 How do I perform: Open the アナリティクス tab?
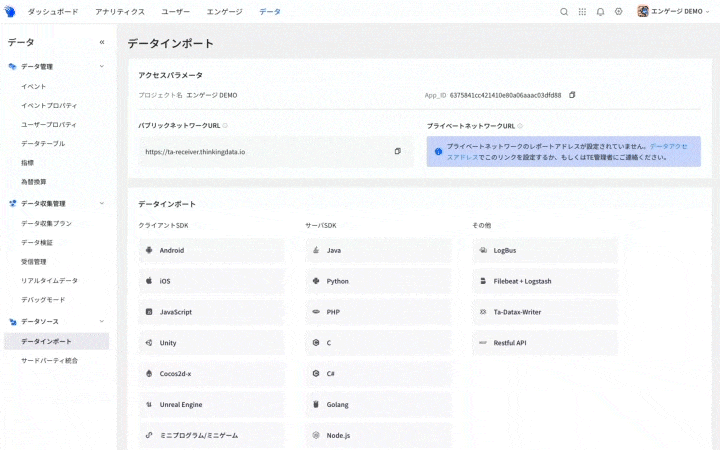[x=120, y=12]
